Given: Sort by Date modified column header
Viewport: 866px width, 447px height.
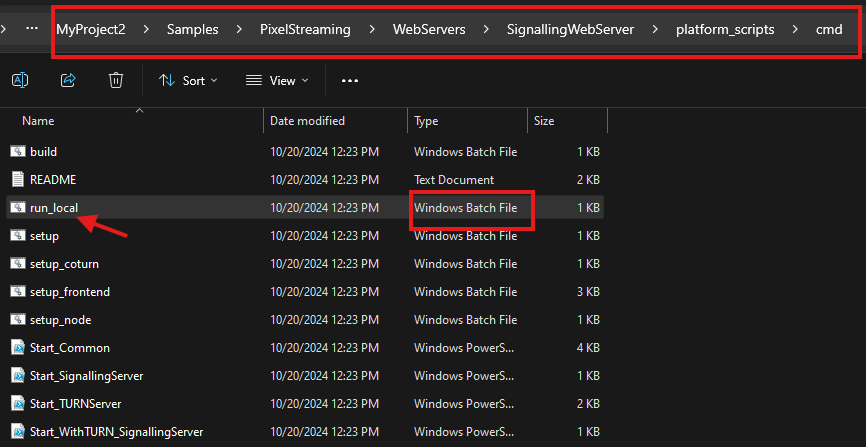Looking at the screenshot, I should pos(307,121).
